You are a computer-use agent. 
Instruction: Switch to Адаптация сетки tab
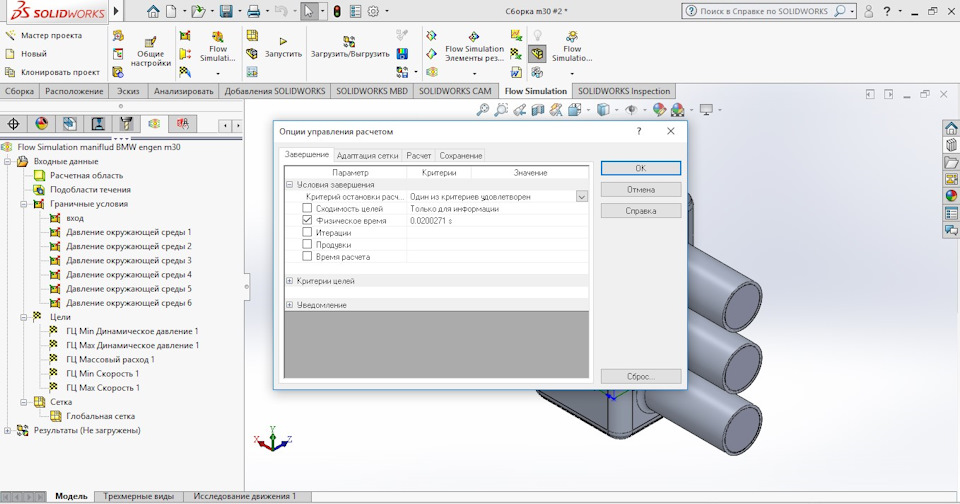[x=367, y=156]
